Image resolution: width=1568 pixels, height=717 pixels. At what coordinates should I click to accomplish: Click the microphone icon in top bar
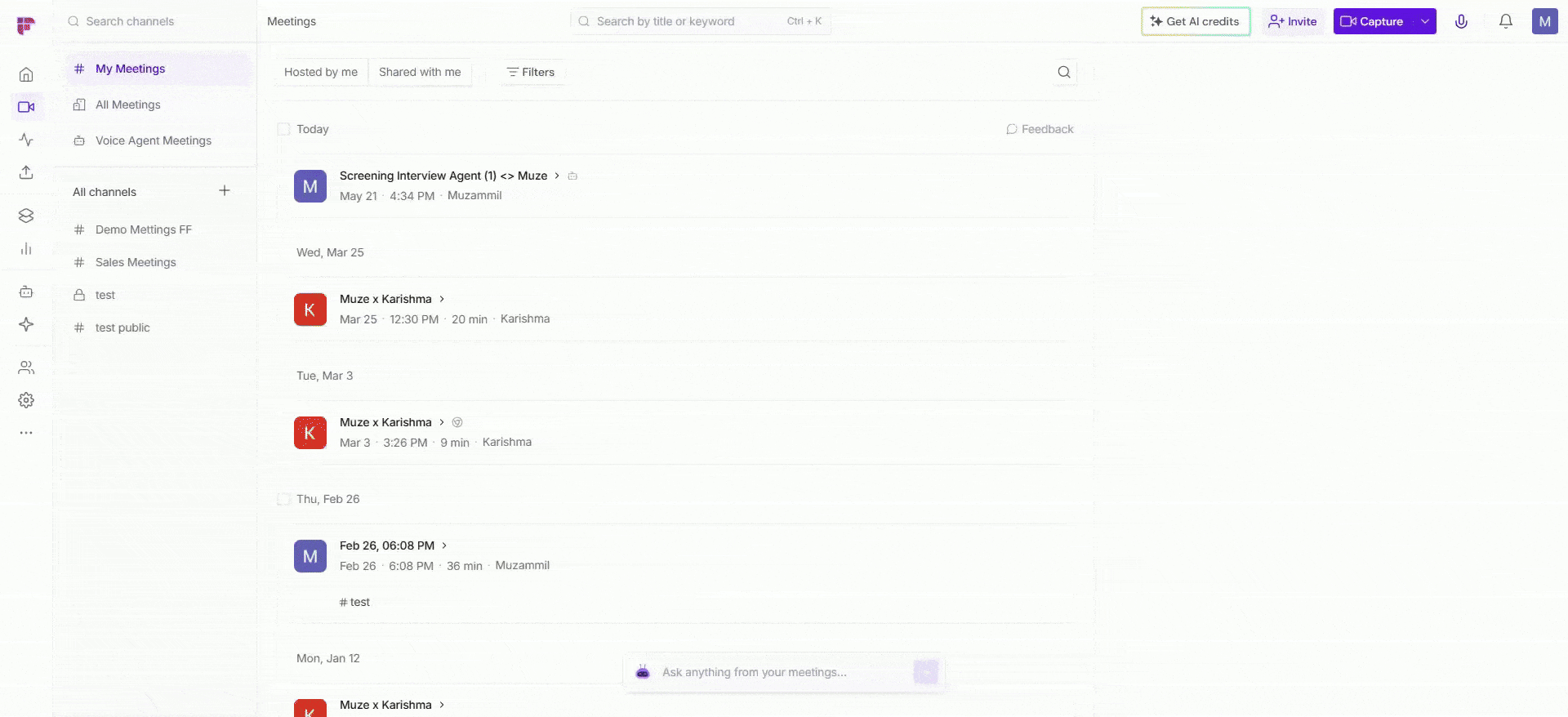tap(1462, 21)
